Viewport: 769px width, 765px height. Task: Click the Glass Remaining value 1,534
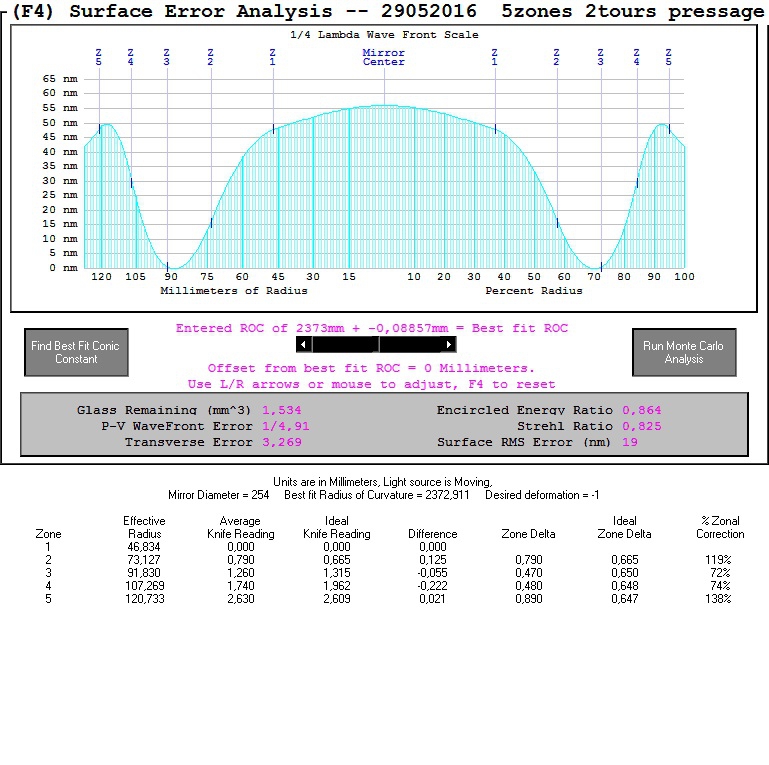[282, 410]
